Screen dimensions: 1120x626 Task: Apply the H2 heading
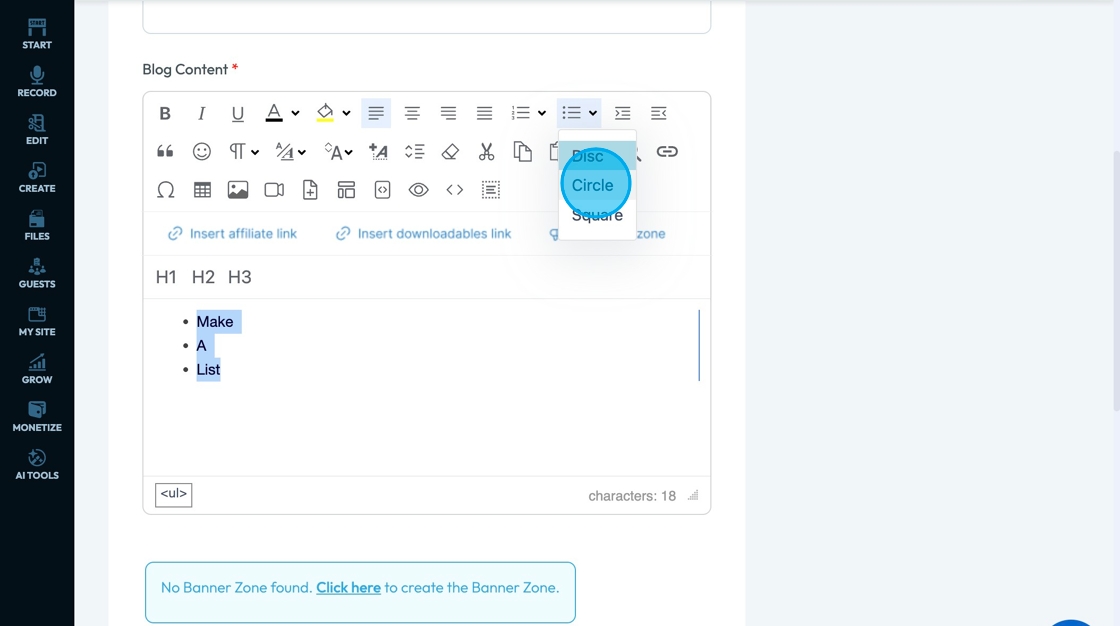(203, 277)
